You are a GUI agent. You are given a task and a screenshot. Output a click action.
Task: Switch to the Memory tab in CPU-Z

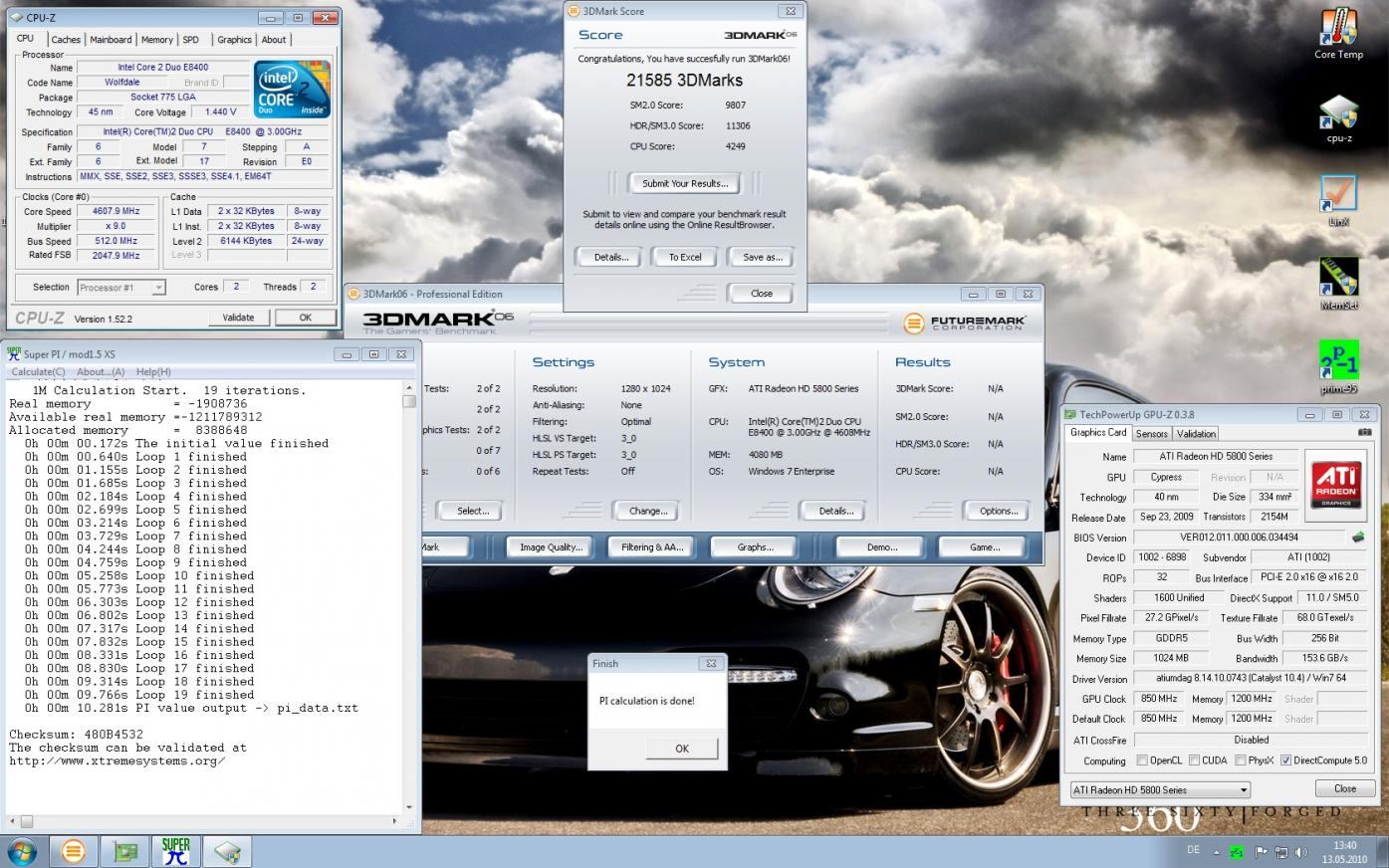tap(156, 40)
